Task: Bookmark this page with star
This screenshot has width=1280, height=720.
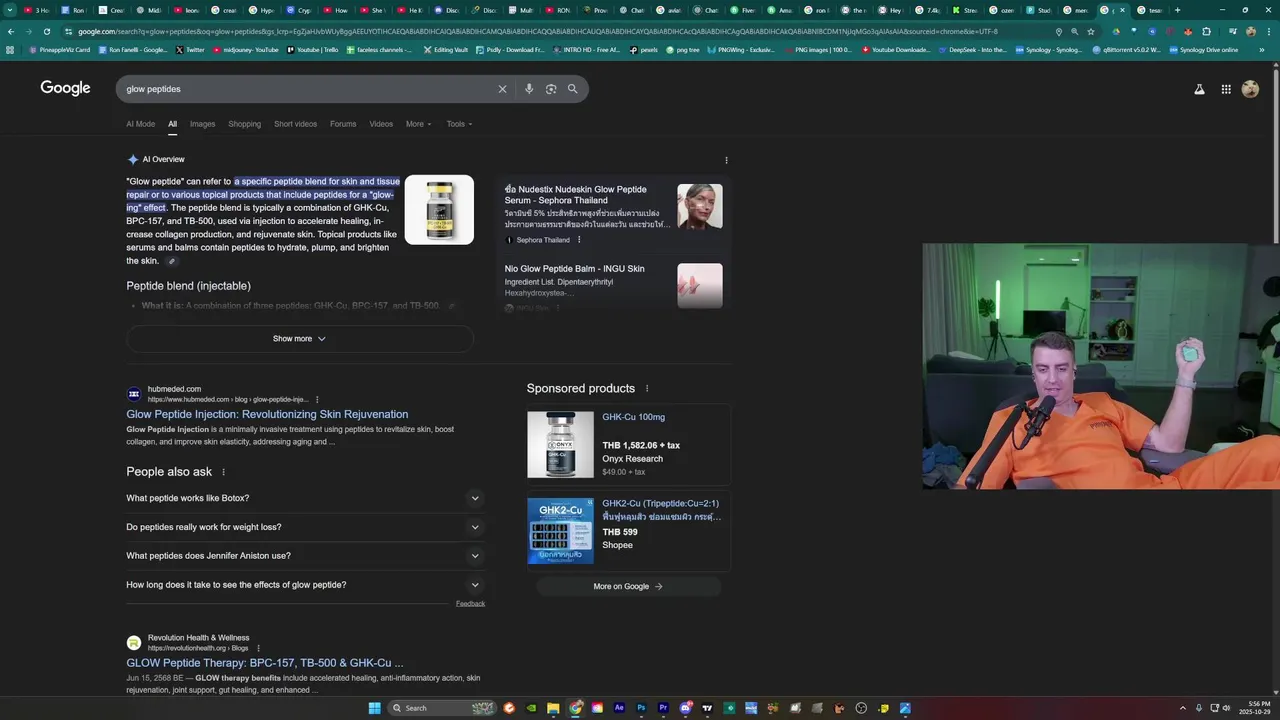Action: click(x=1091, y=31)
